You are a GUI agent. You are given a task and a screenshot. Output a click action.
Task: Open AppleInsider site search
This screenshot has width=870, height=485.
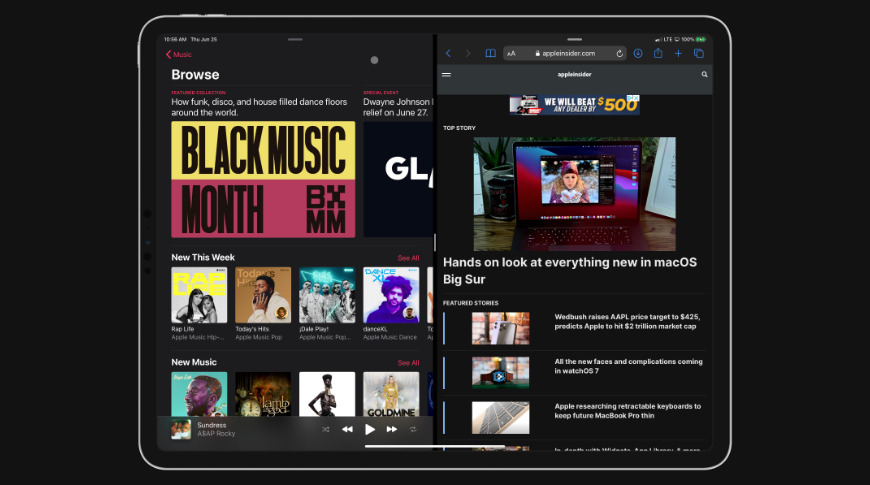pyautogui.click(x=704, y=74)
